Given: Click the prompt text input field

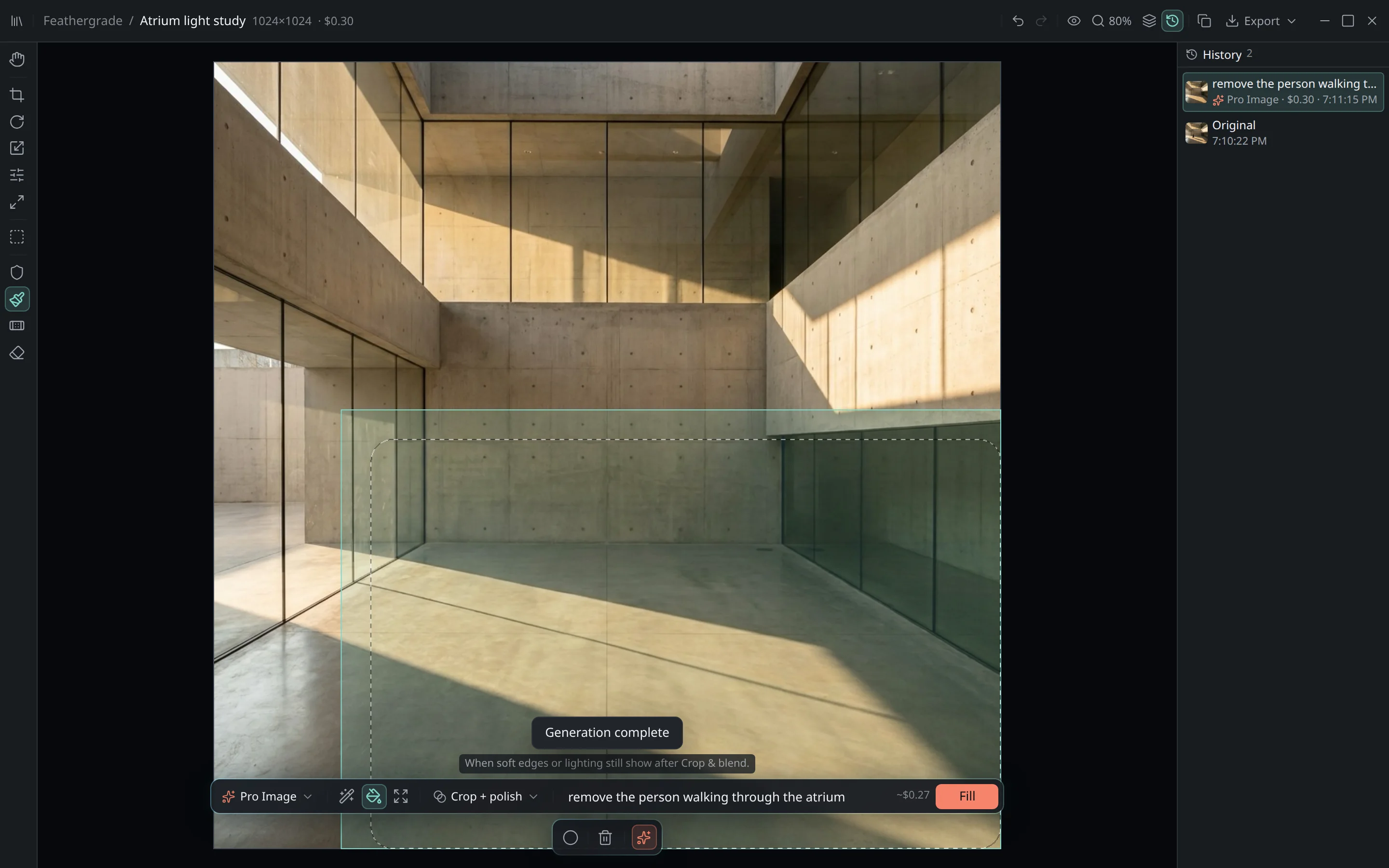Looking at the screenshot, I should (x=723, y=796).
